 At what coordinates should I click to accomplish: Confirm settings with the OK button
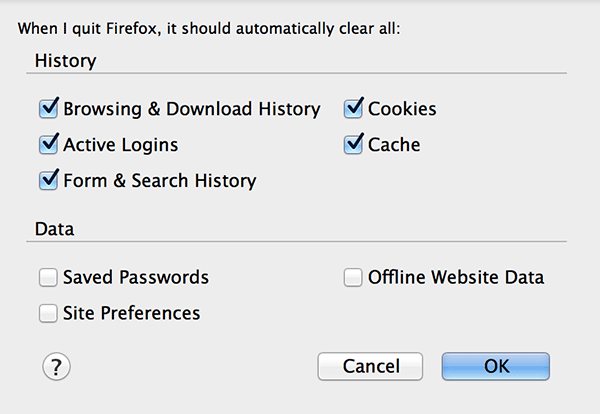496,366
